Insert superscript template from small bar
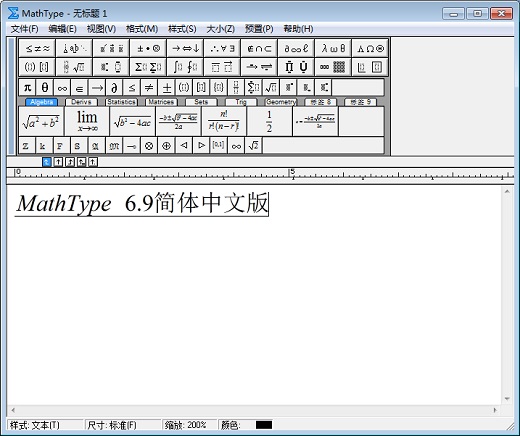 pos(288,88)
